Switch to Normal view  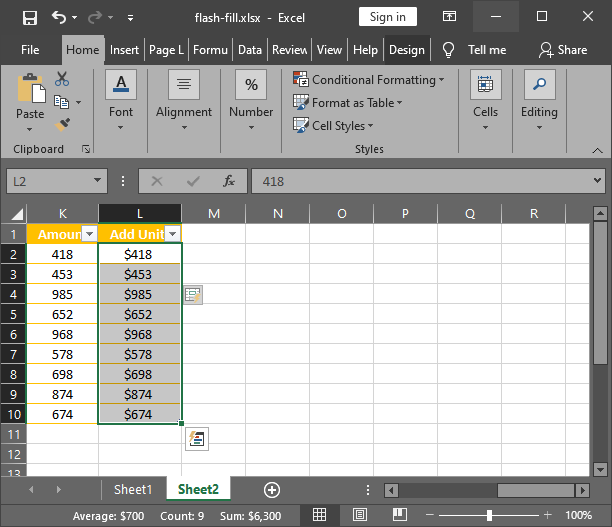coord(319,515)
